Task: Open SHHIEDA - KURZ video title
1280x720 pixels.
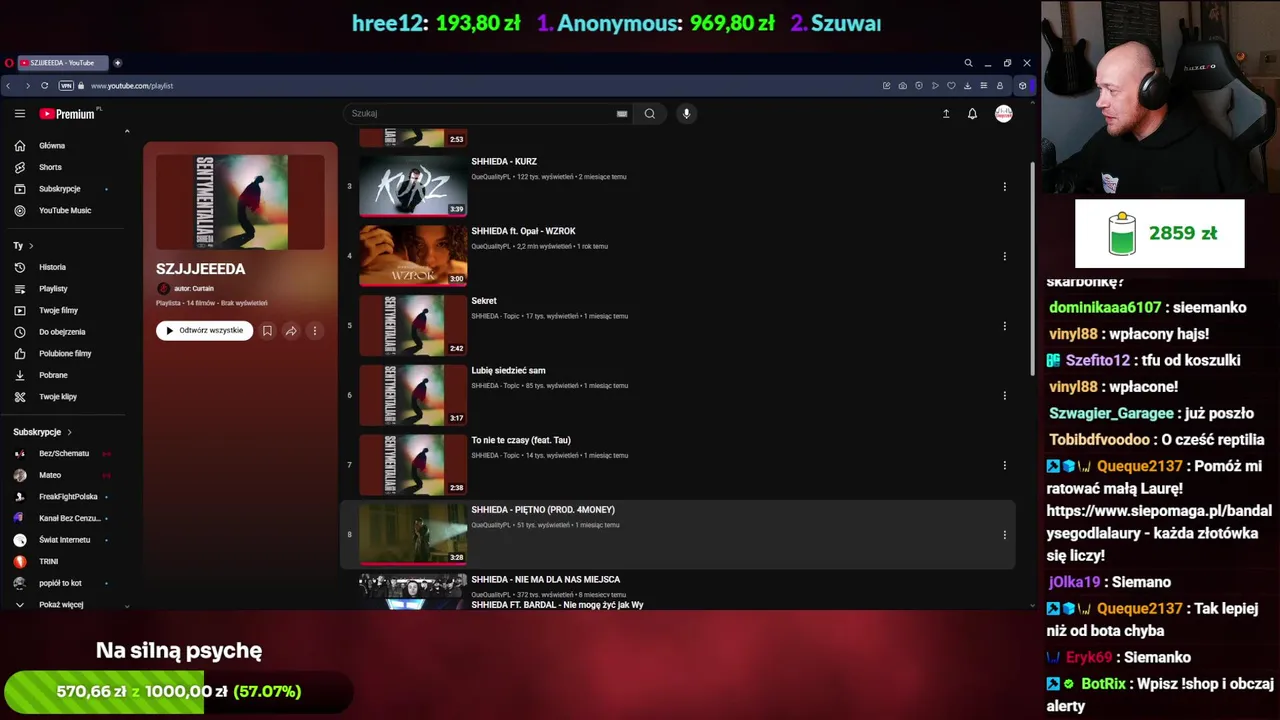Action: pyautogui.click(x=504, y=161)
